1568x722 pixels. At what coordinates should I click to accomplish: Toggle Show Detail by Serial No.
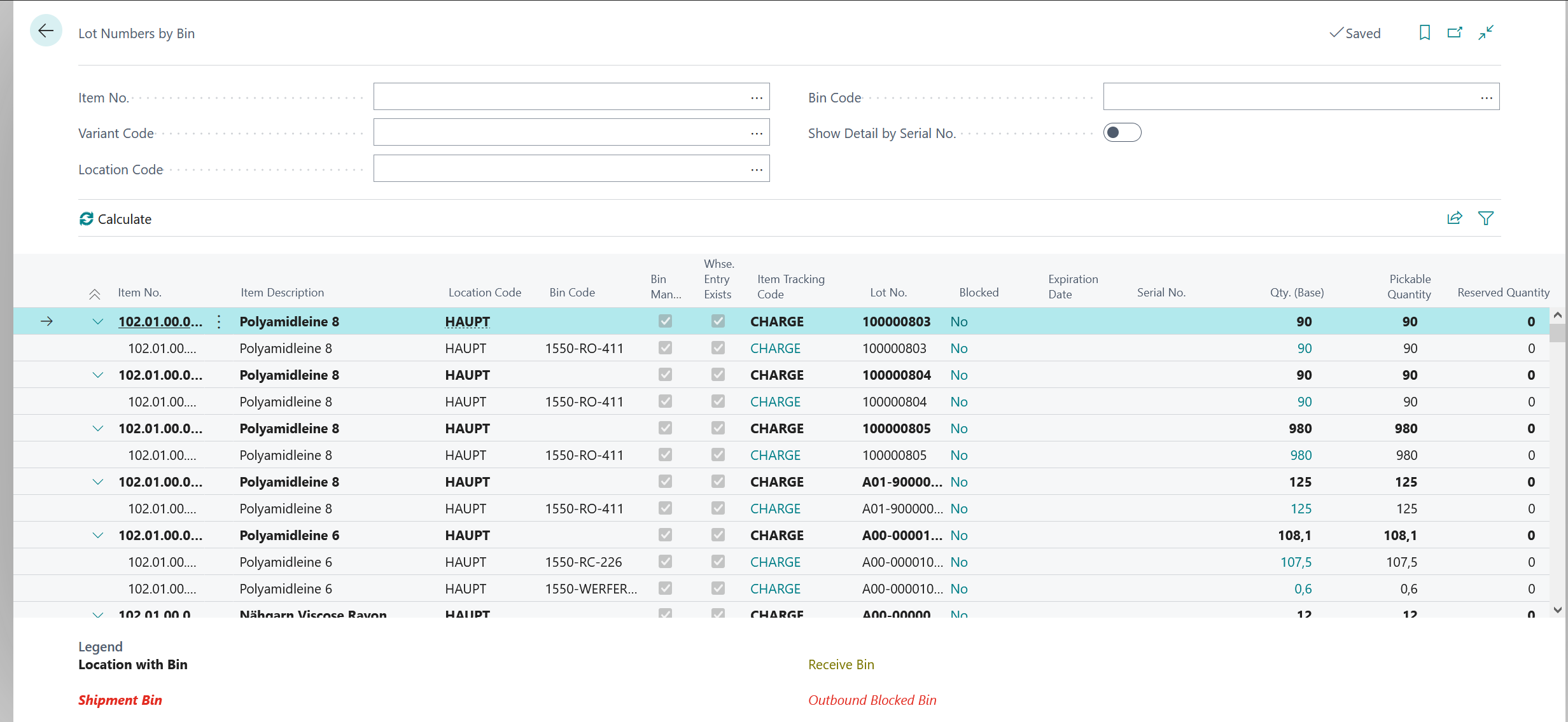1122,133
